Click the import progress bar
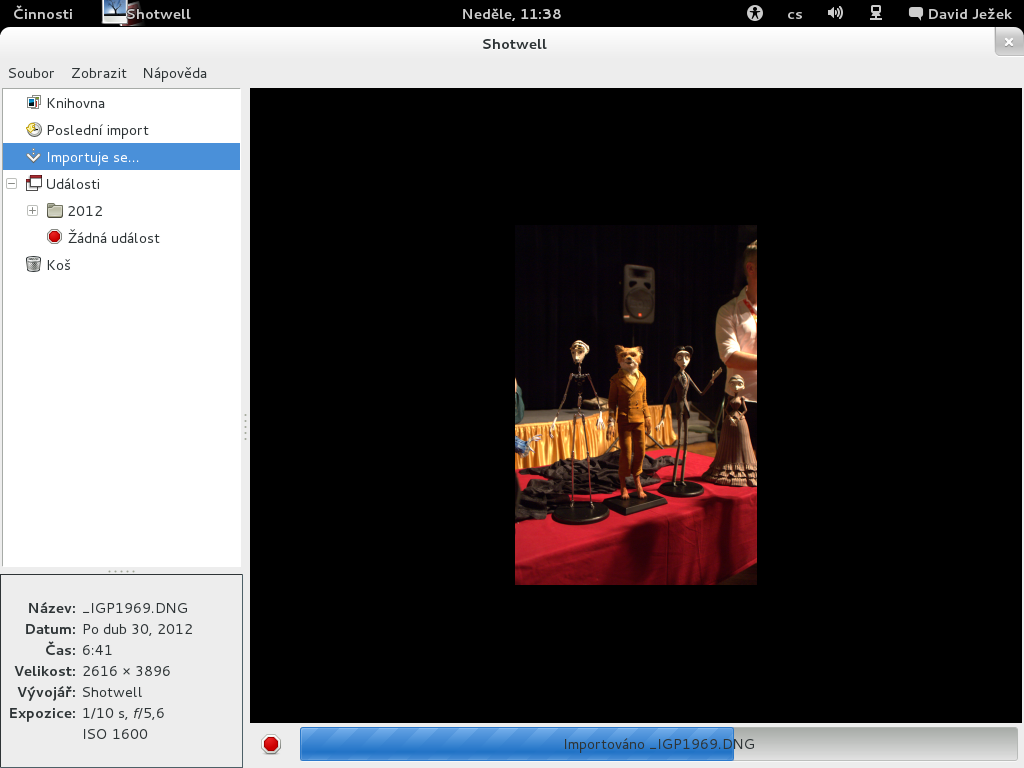Screen dimensions: 1024x768 pyautogui.click(x=658, y=744)
